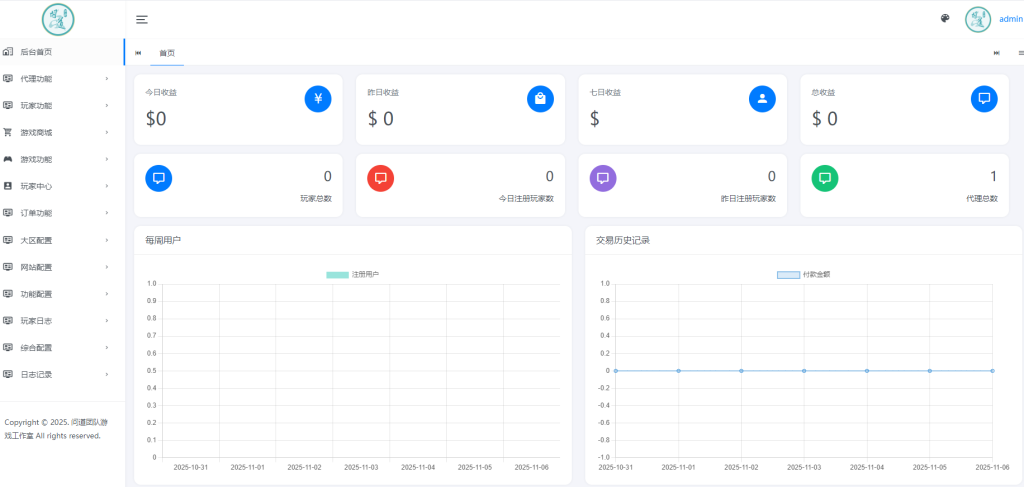Click the admin username link
This screenshot has width=1024, height=487.
[1010, 19]
